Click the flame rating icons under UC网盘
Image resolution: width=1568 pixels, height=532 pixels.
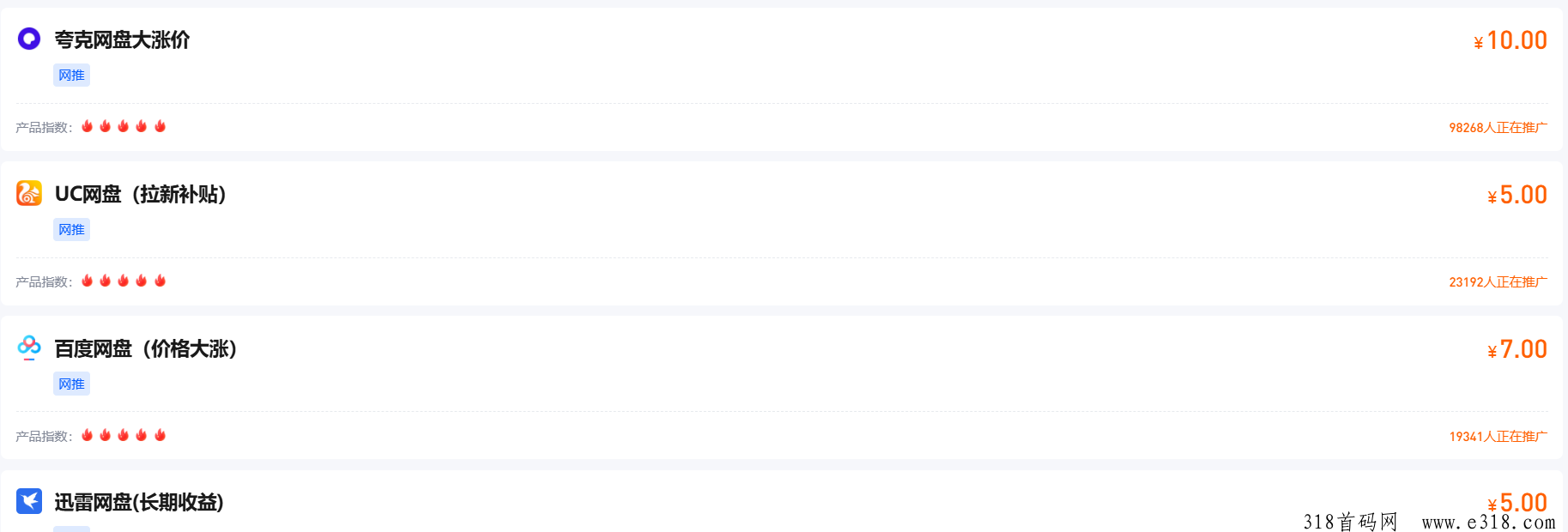tap(124, 281)
